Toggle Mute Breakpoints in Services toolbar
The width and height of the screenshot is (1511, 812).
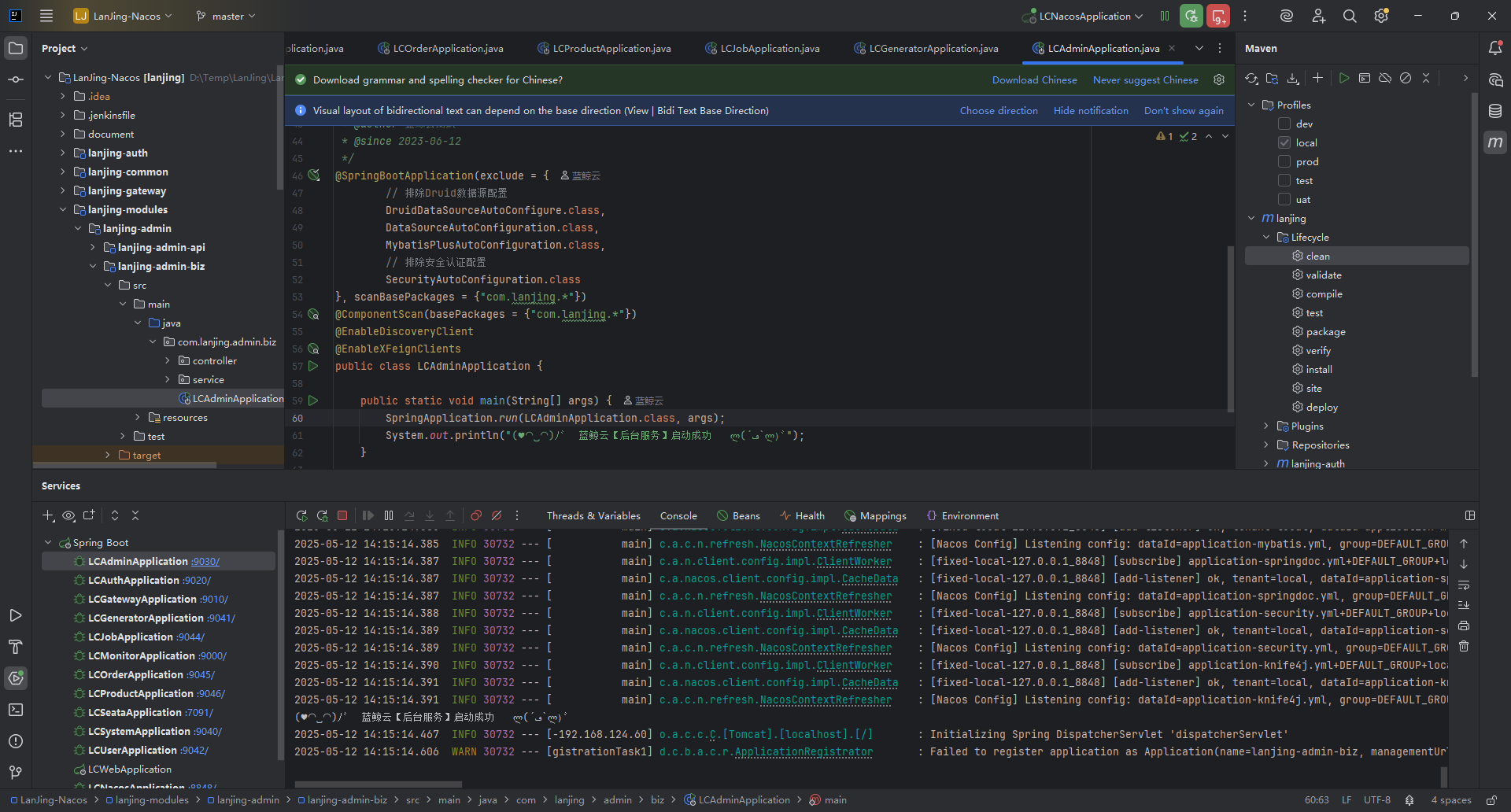[x=497, y=515]
